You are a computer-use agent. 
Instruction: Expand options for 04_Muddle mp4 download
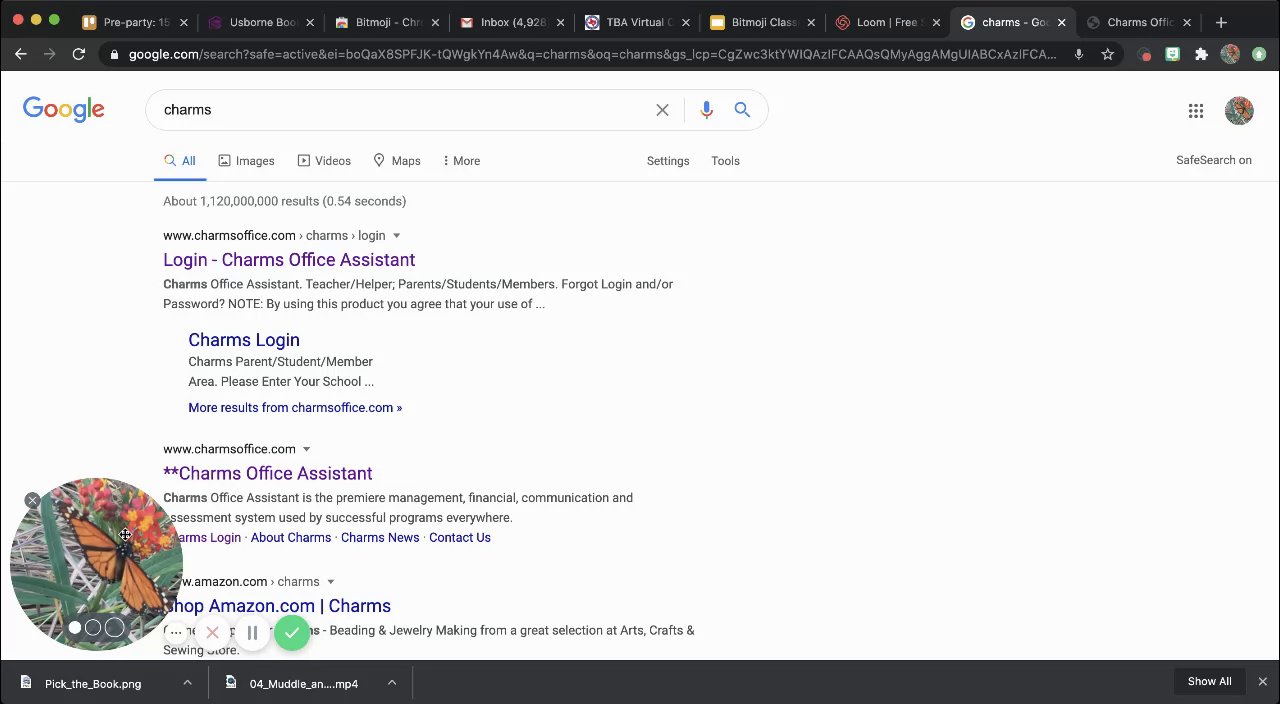pos(392,683)
